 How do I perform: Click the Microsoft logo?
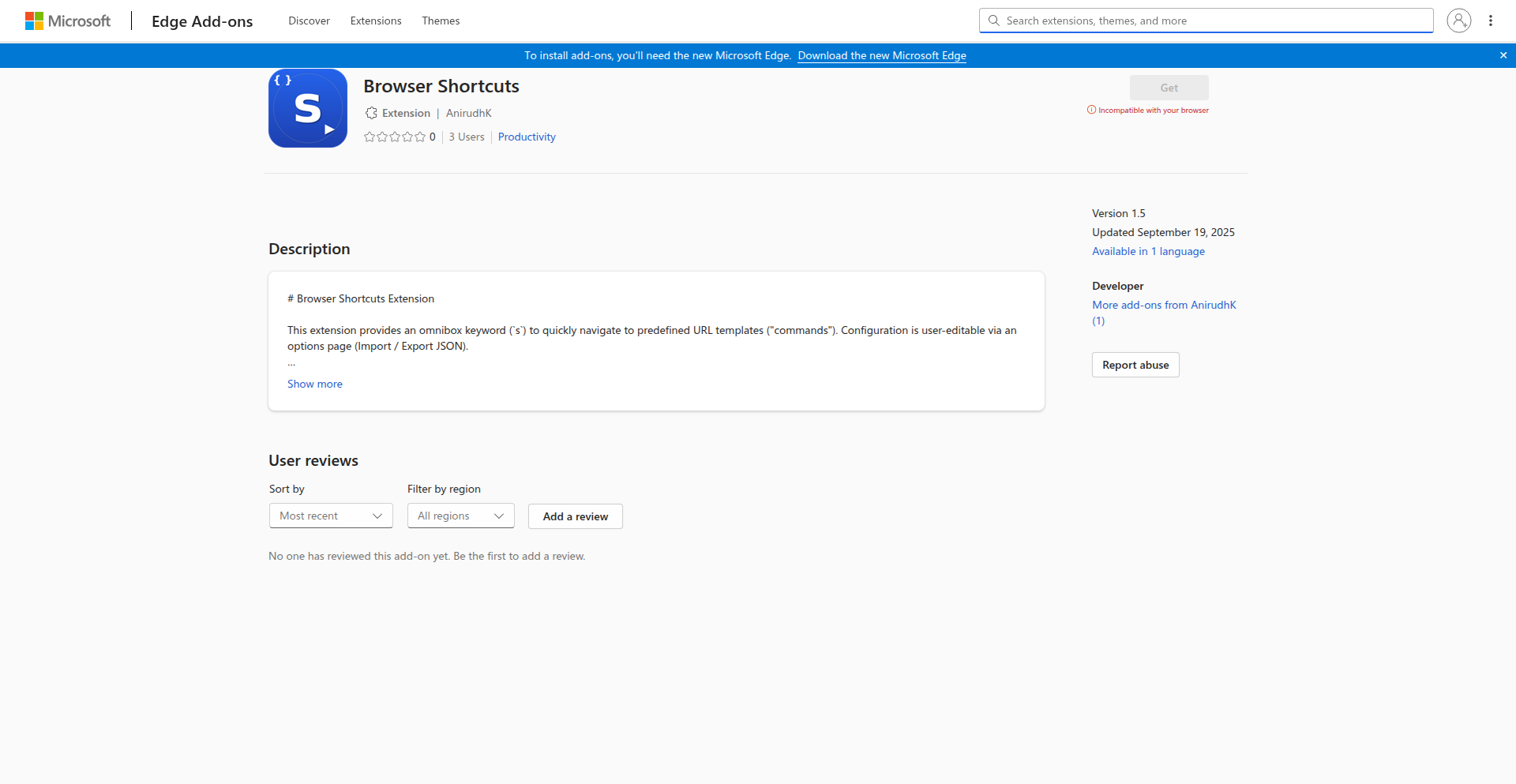coord(68,21)
